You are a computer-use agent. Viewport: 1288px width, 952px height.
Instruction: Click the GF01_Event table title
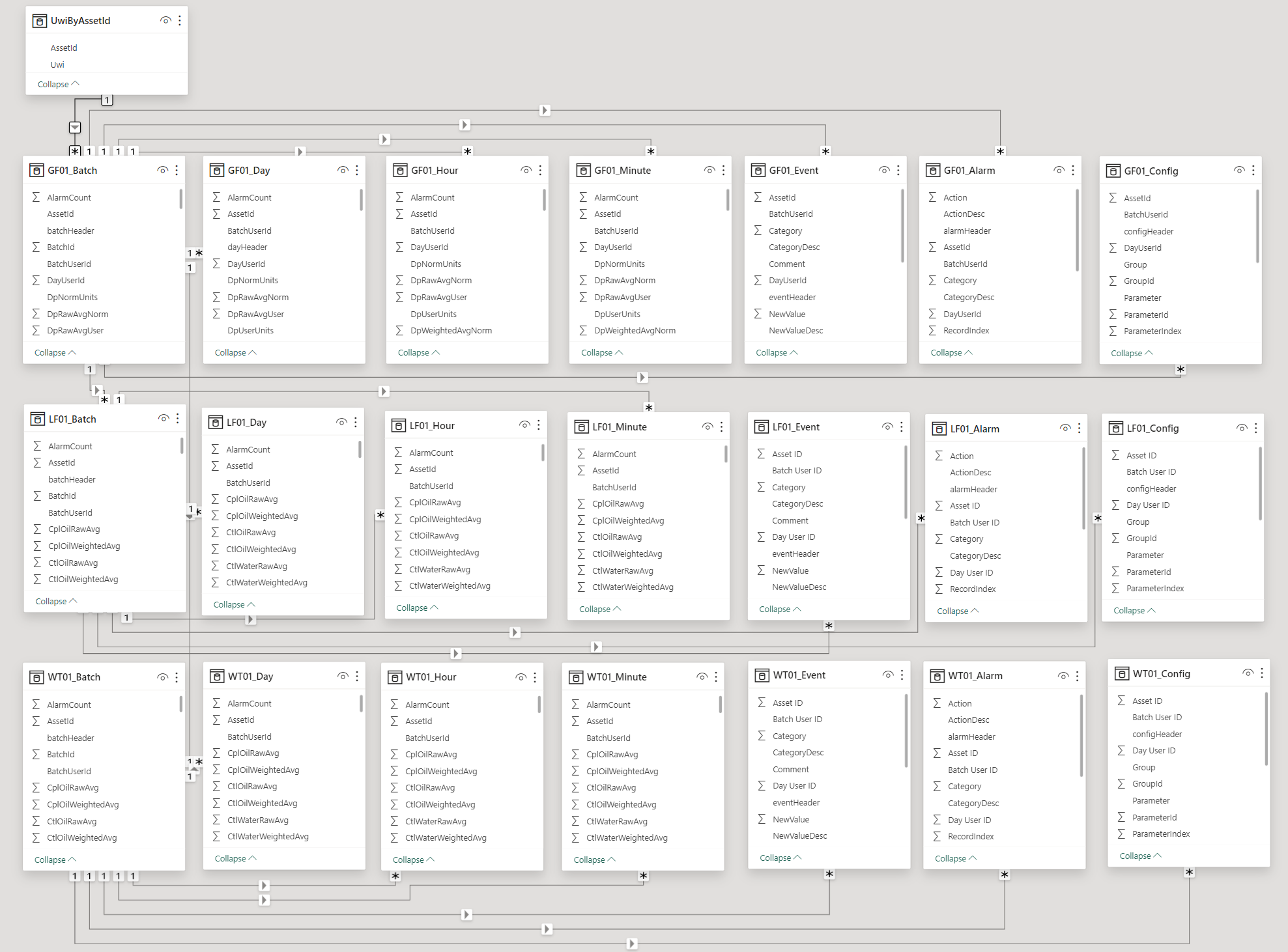point(794,171)
